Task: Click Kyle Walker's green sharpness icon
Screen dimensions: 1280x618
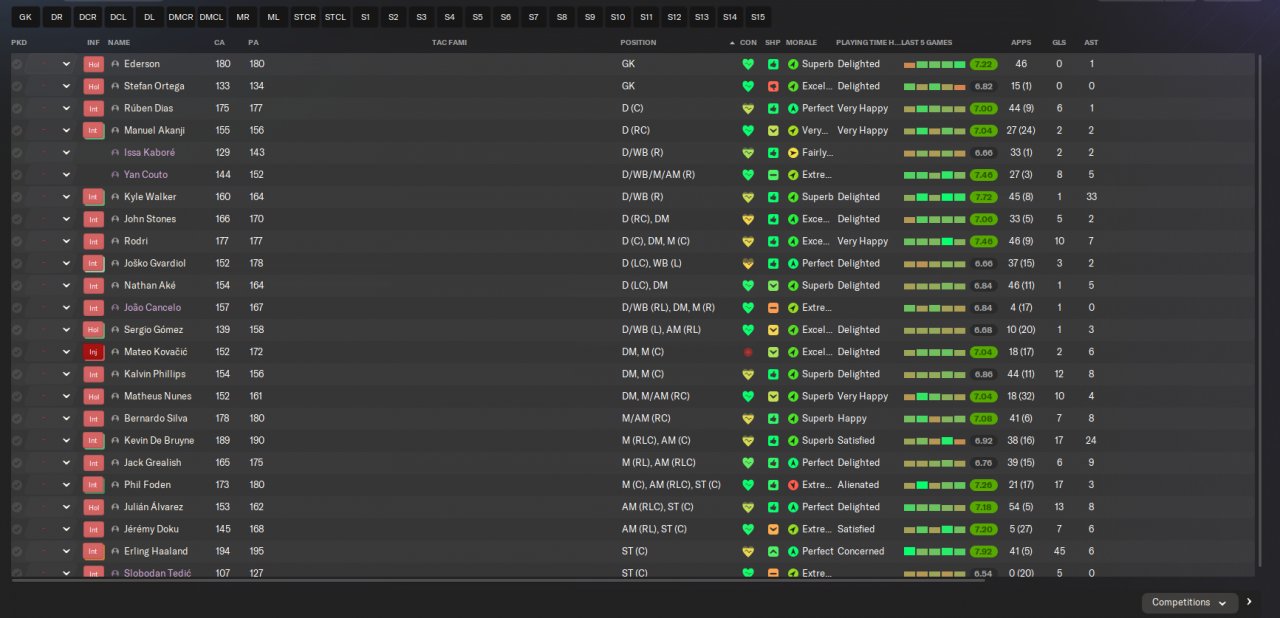Action: pos(773,197)
